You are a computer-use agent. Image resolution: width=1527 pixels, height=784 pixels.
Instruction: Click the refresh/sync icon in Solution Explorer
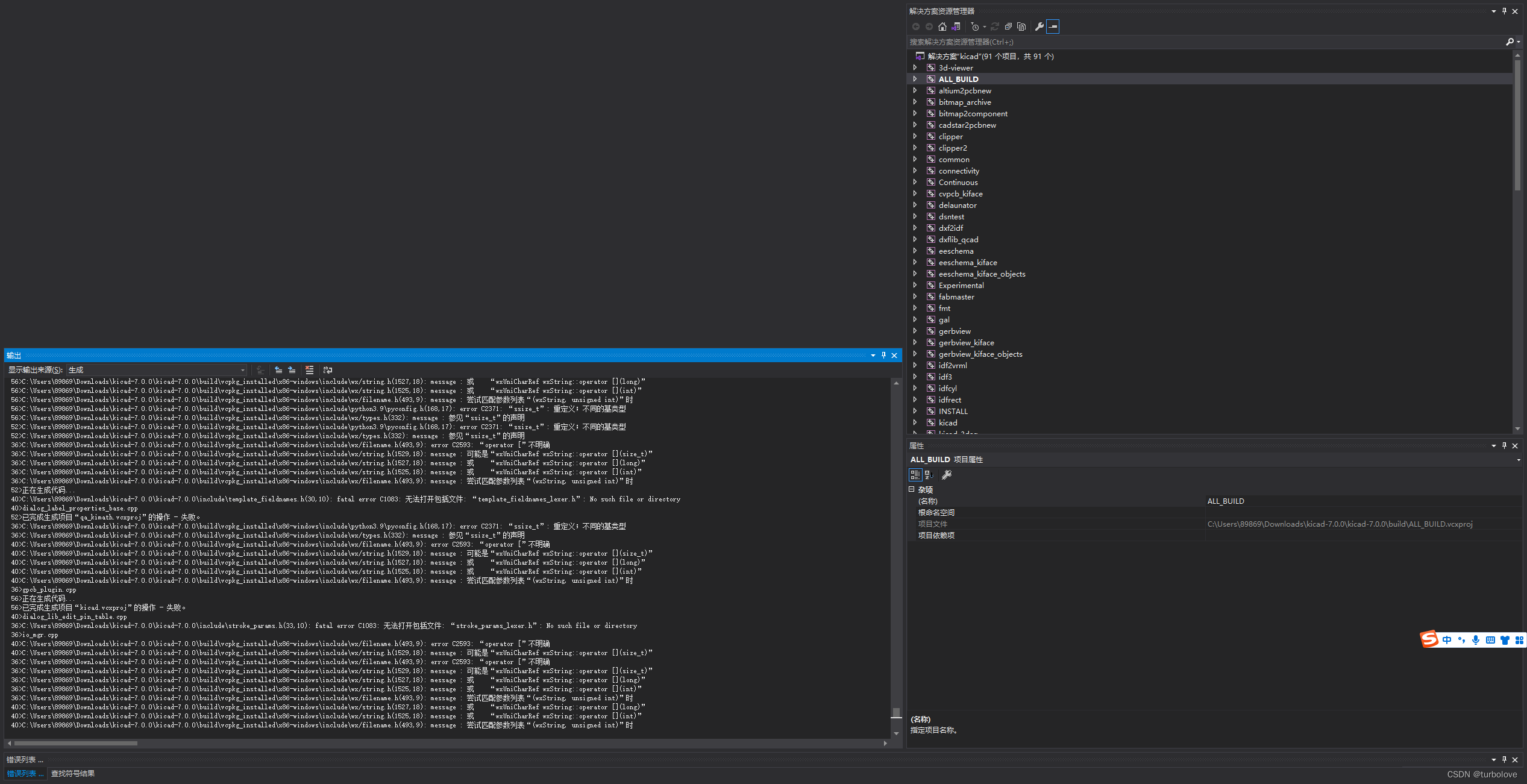click(995, 27)
